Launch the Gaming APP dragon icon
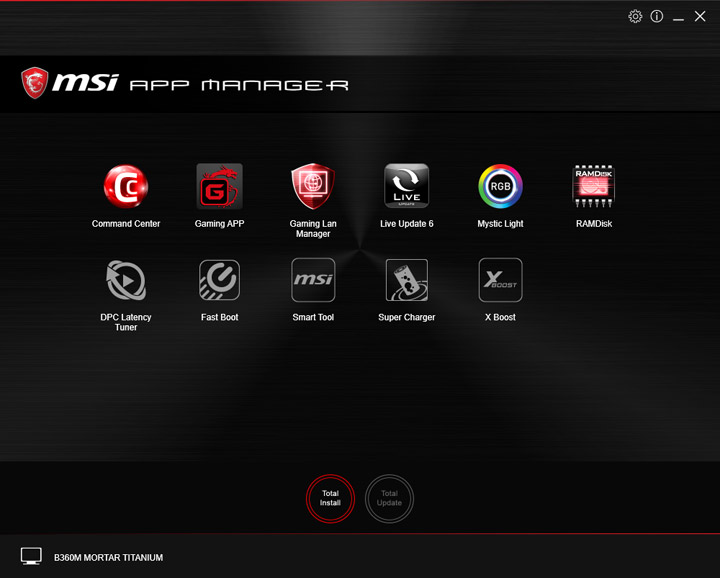The width and height of the screenshot is (720, 578). click(x=219, y=186)
